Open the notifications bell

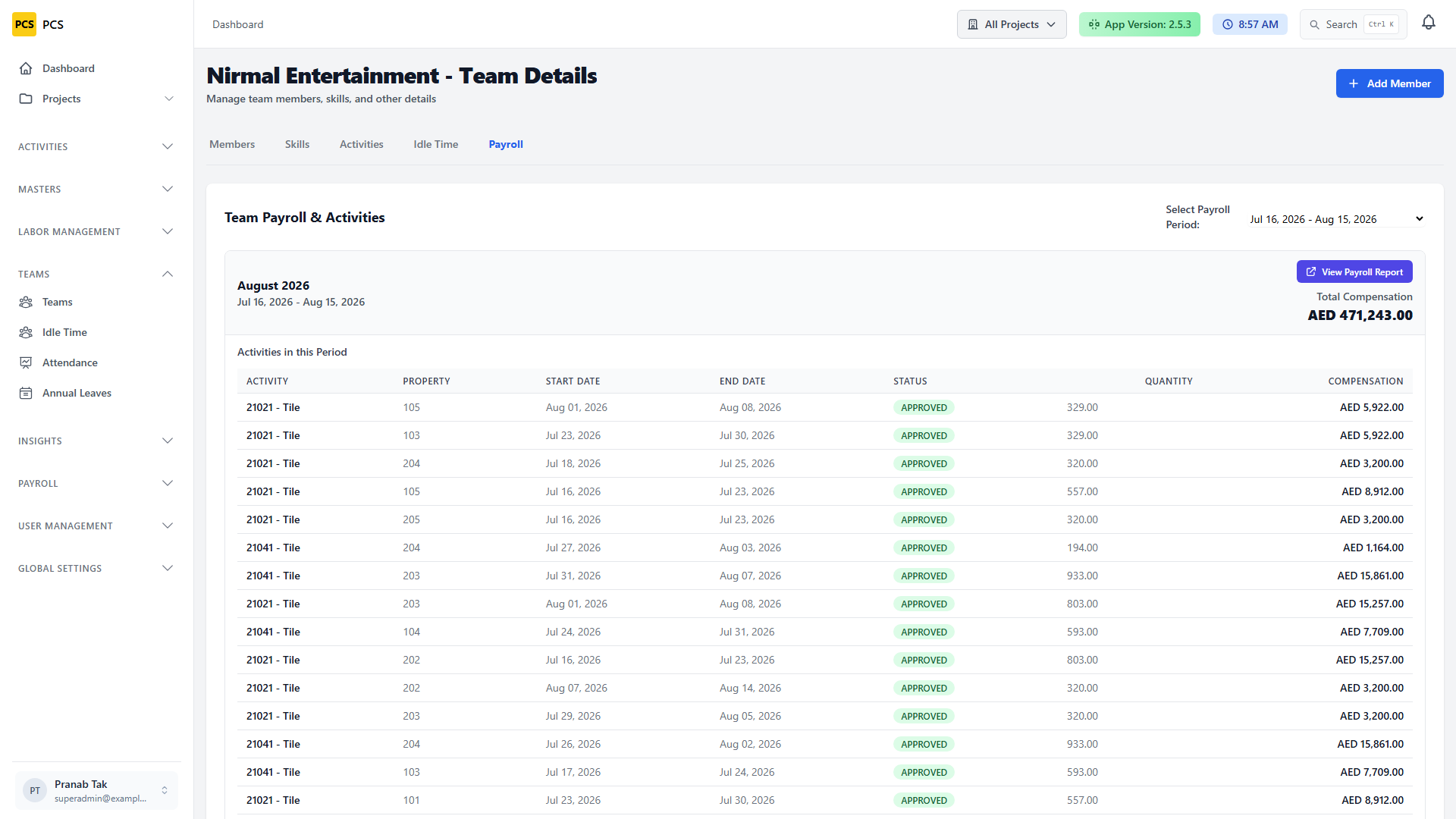click(x=1429, y=23)
